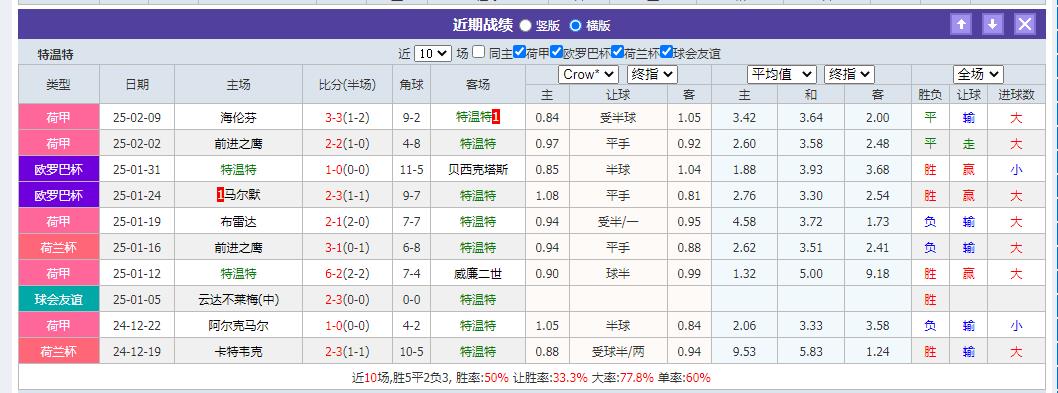The image size is (1058, 393).
Task: Click away team 贝西克塔斯
Action: (x=478, y=169)
